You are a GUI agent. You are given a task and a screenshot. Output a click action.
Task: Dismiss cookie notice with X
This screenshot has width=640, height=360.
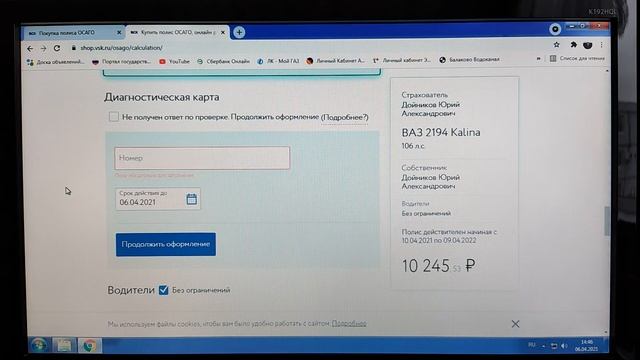coord(516,324)
